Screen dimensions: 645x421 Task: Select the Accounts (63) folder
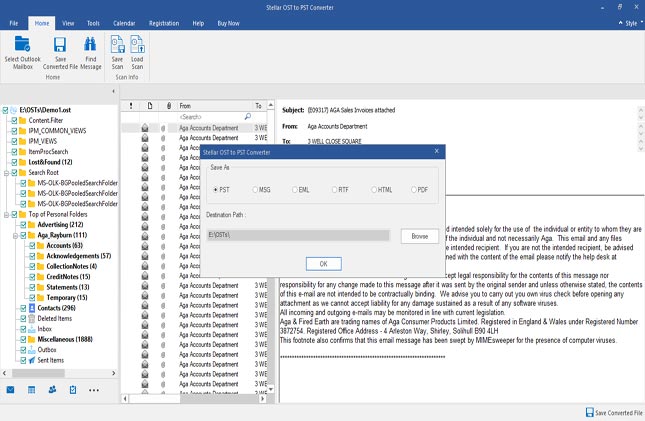tap(64, 246)
